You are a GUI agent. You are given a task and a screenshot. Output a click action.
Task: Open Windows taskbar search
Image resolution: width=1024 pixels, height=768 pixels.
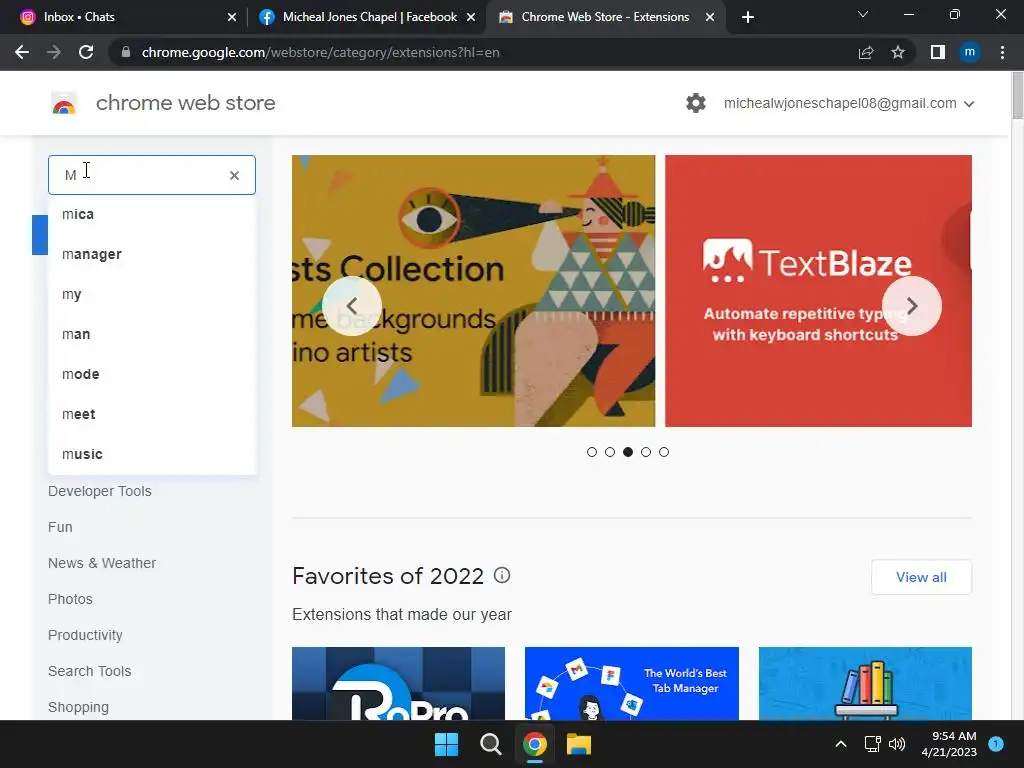(490, 744)
